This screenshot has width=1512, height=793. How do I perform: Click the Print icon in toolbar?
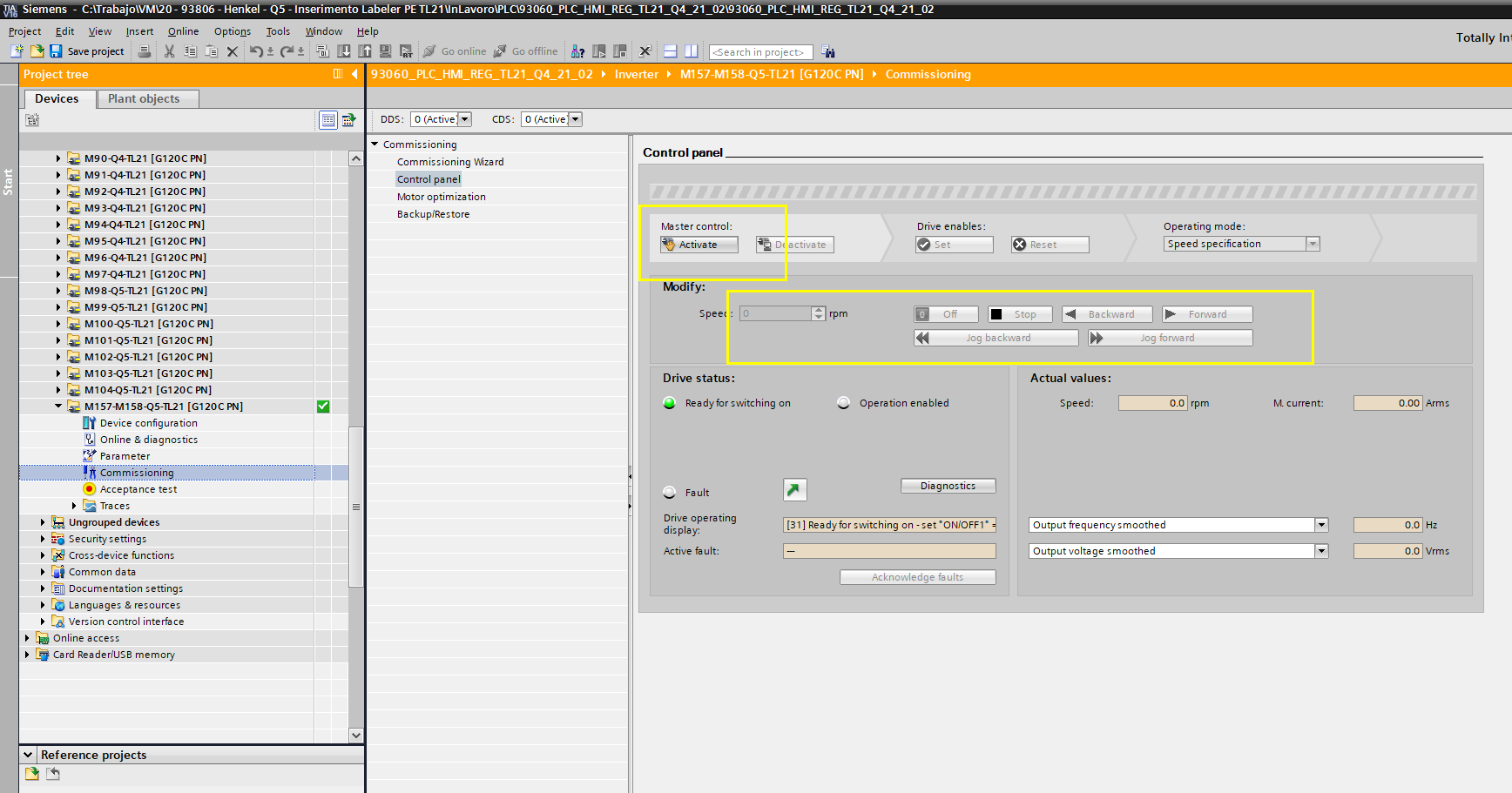145,51
